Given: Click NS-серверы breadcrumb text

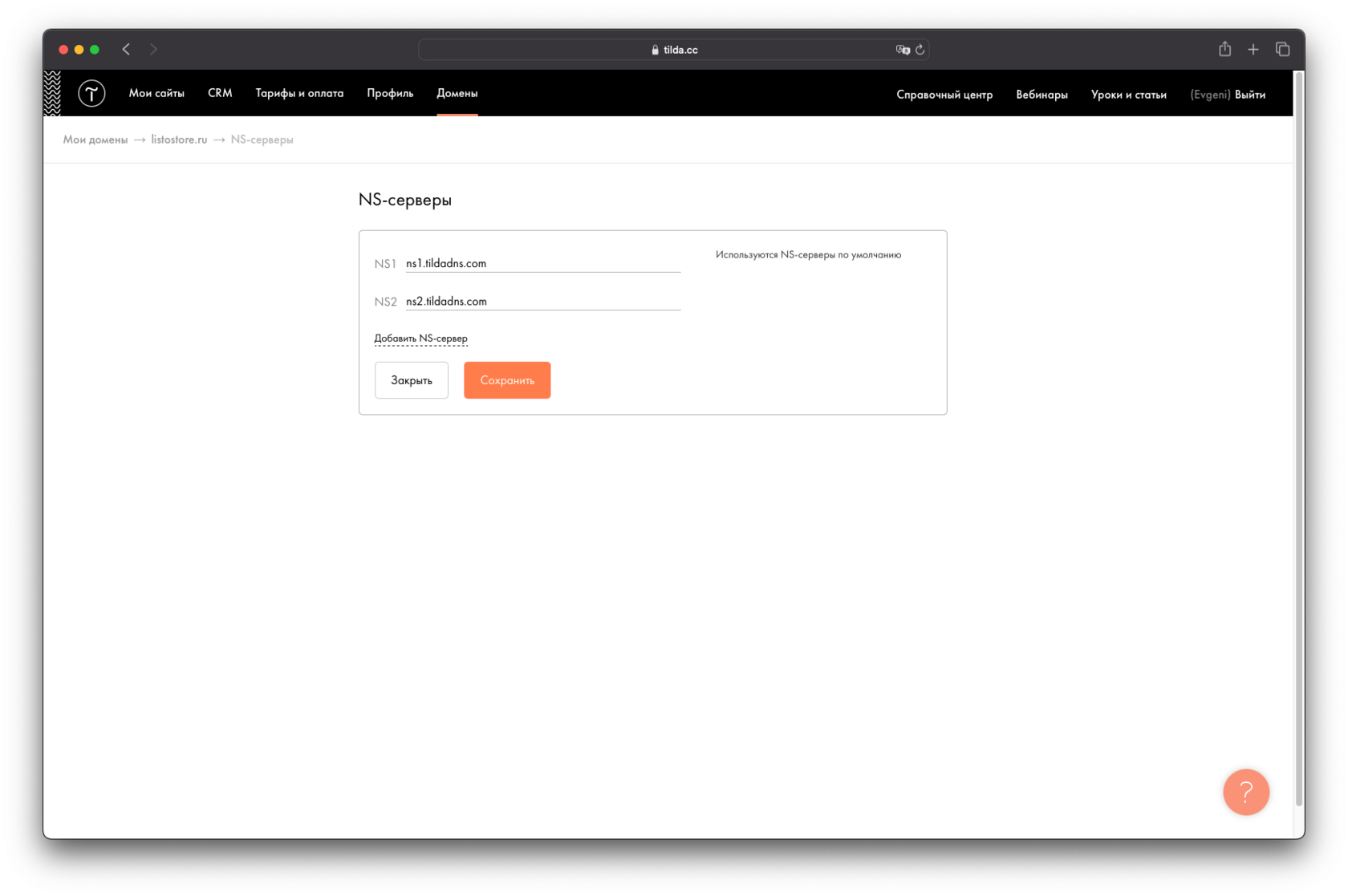Looking at the screenshot, I should click(262, 140).
